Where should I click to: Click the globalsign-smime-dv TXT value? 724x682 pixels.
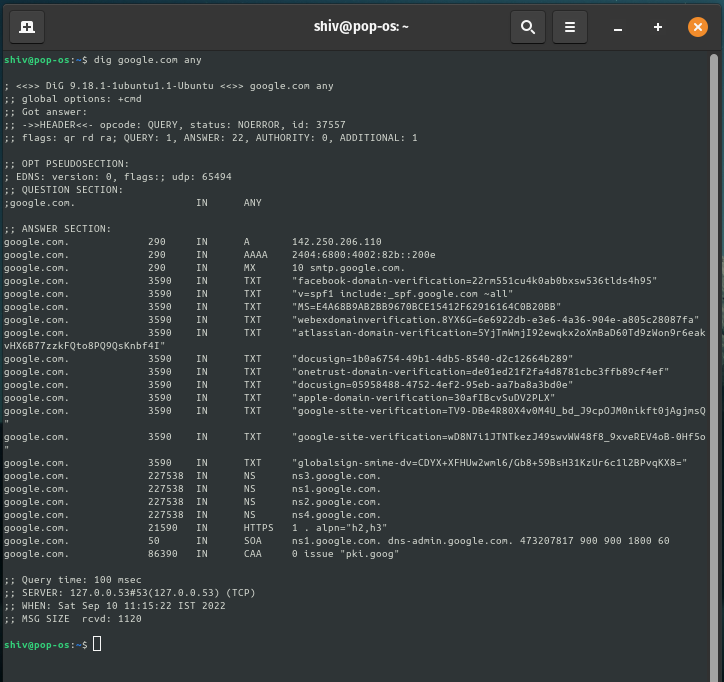(x=489, y=463)
